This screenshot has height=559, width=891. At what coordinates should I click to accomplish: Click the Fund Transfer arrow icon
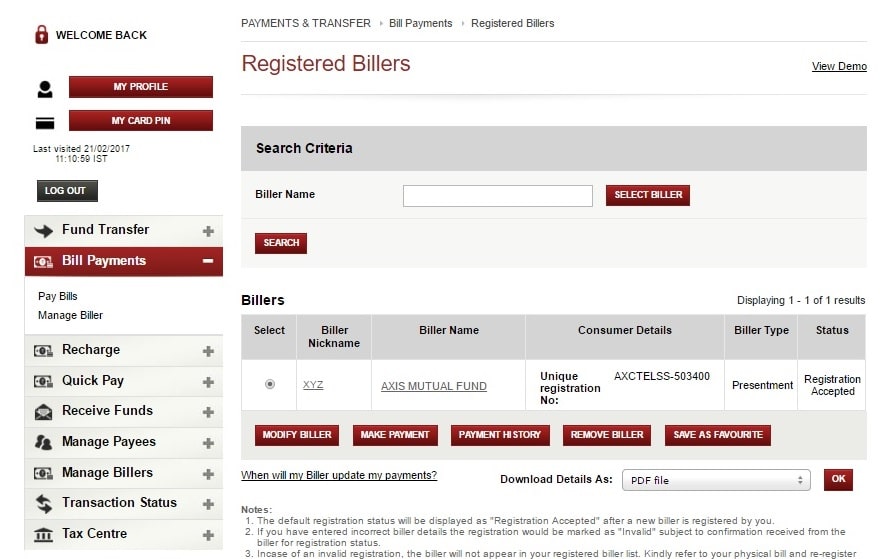click(43, 231)
